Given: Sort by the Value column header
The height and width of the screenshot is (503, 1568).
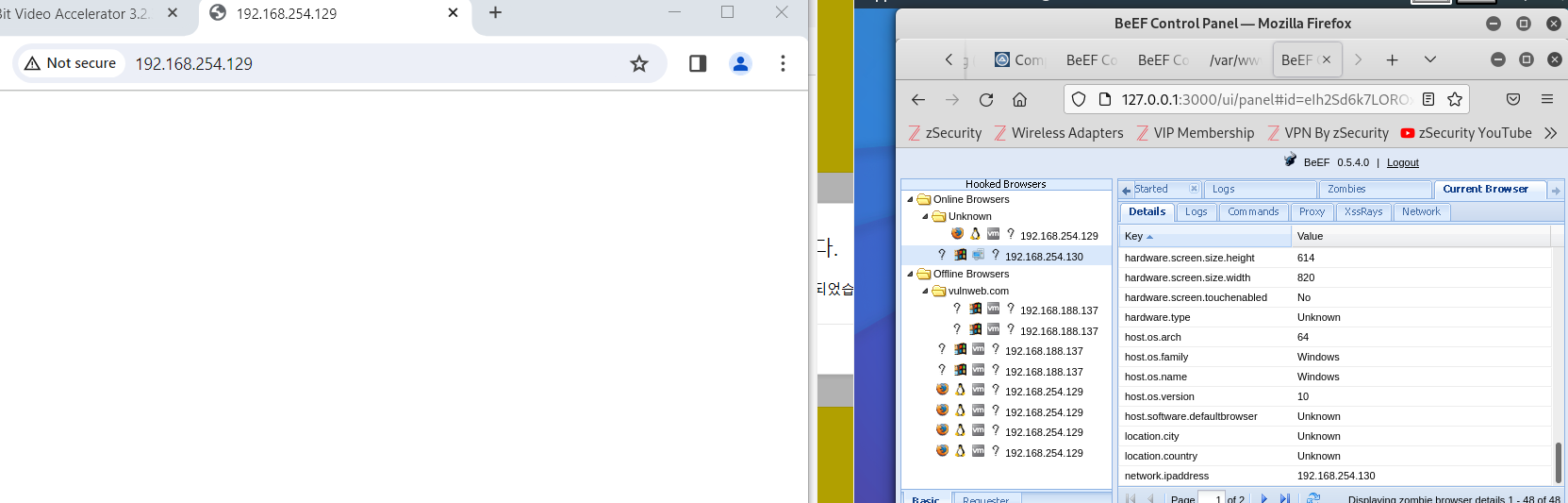Looking at the screenshot, I should (x=1421, y=236).
